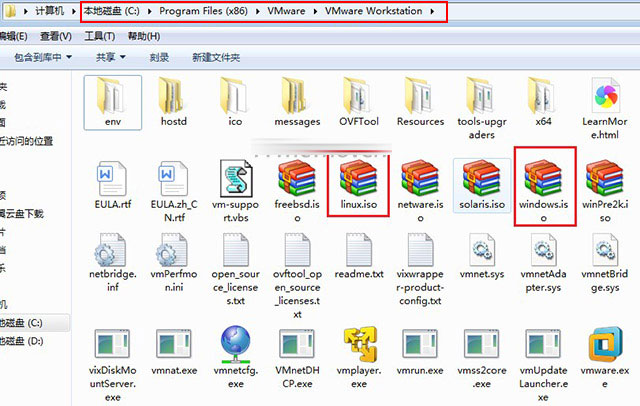Select the vixDiskMountServer.exe icon
Screen dimensions: 640x406
click(112, 344)
